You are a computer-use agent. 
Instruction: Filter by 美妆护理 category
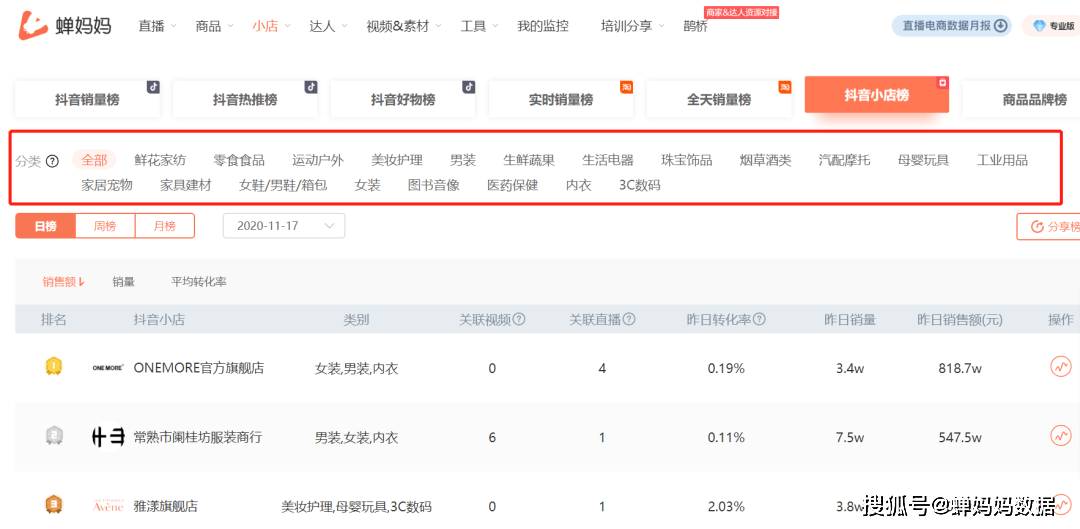(x=397, y=160)
